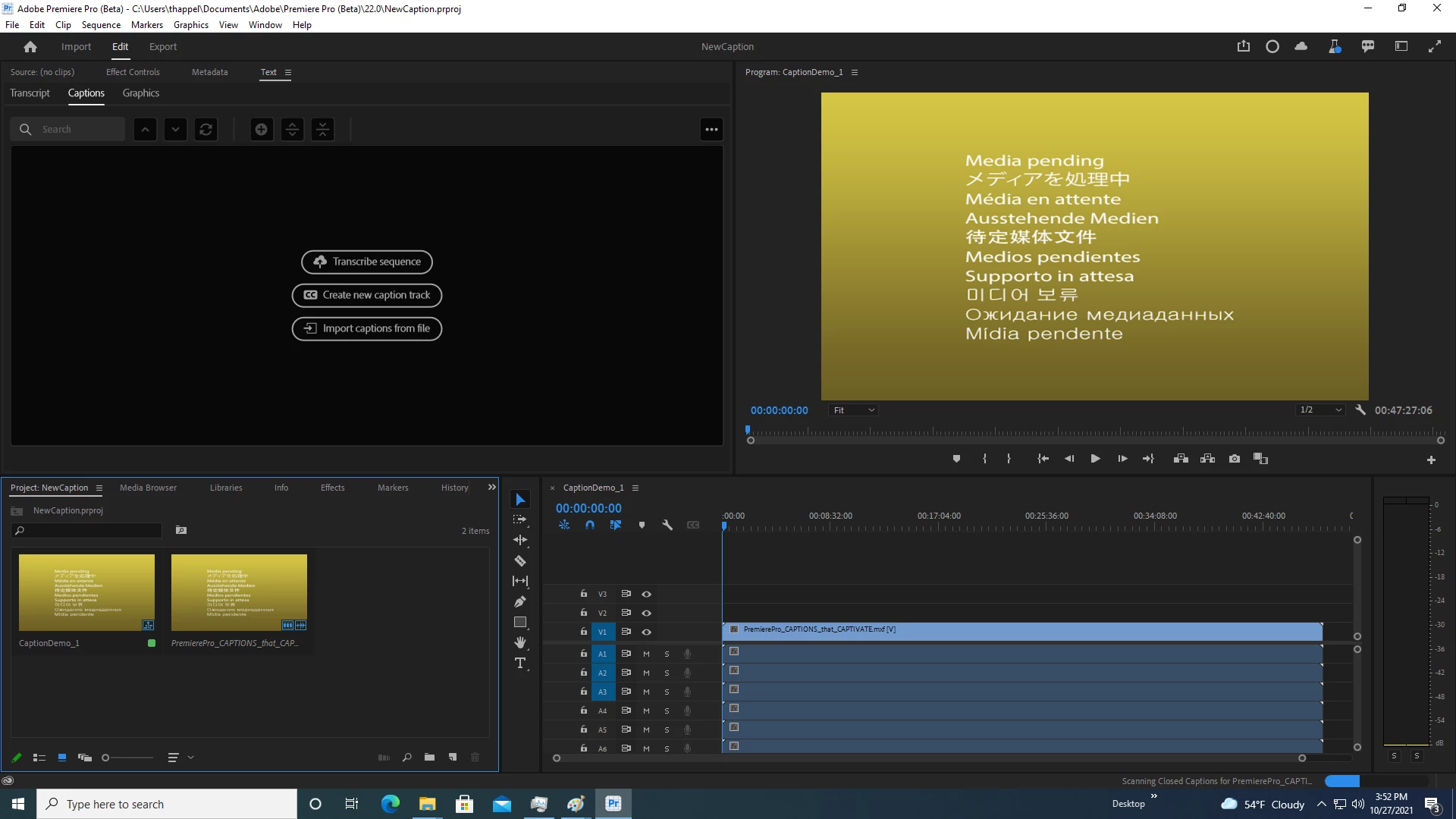The height and width of the screenshot is (819, 1456).
Task: Select the Type tool
Action: 520,664
